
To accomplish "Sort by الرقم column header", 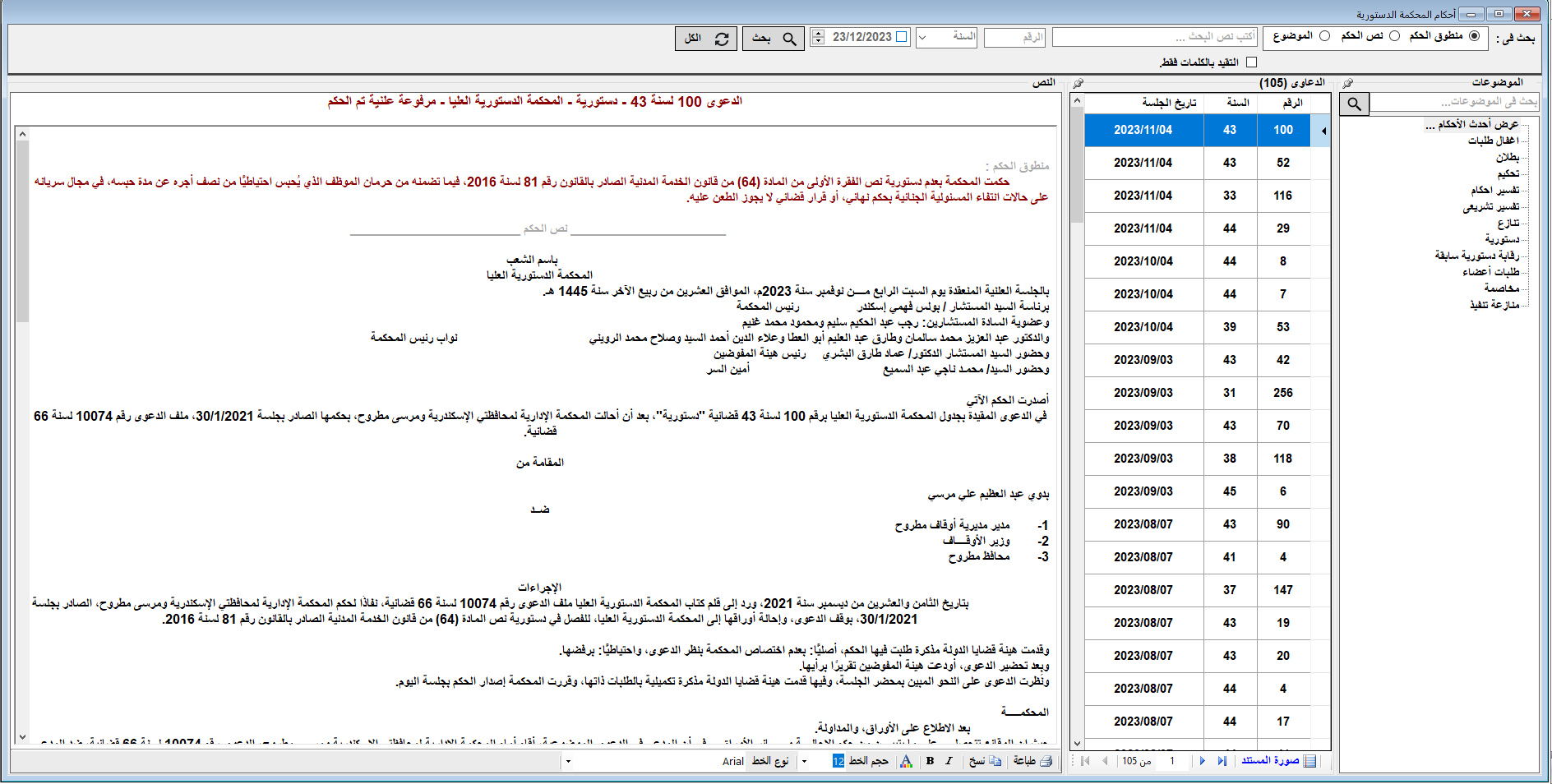I will [x=1284, y=103].
